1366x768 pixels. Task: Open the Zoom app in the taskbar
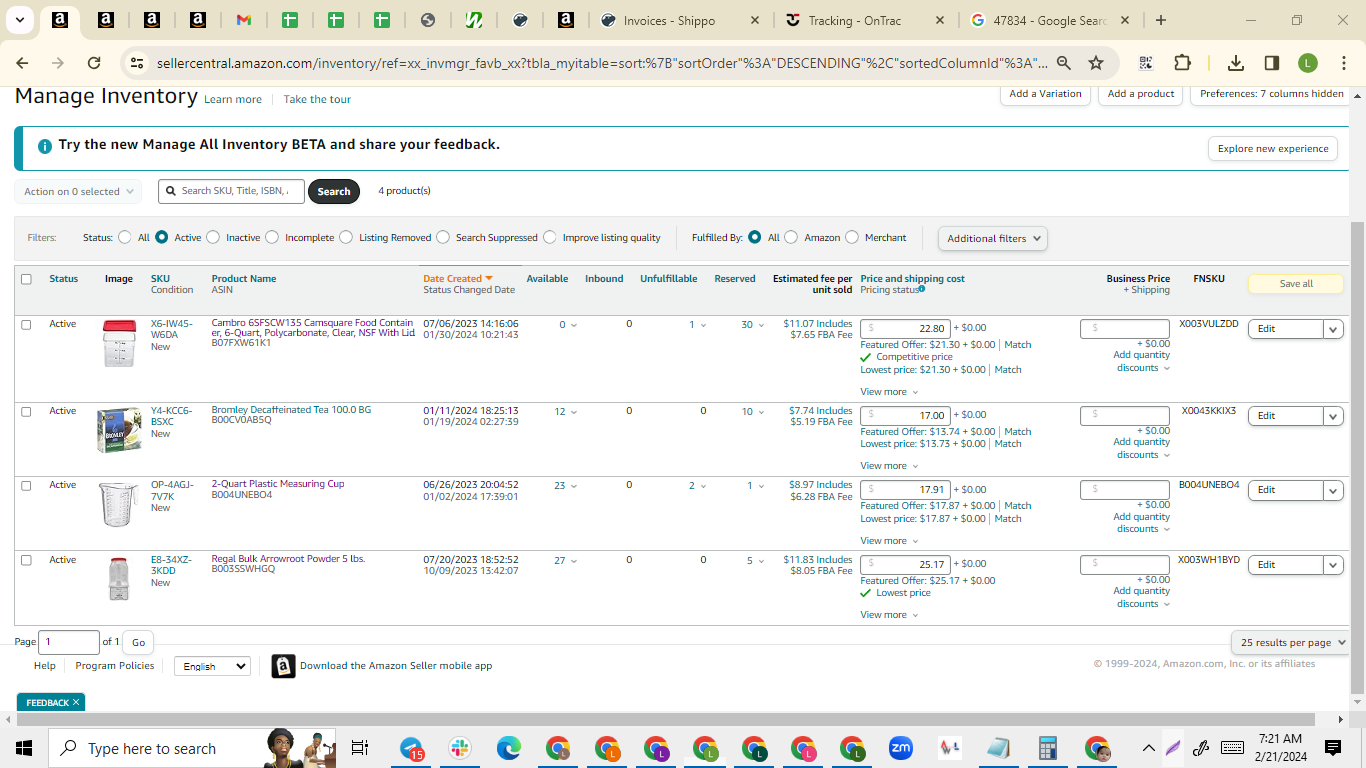pyautogui.click(x=901, y=748)
